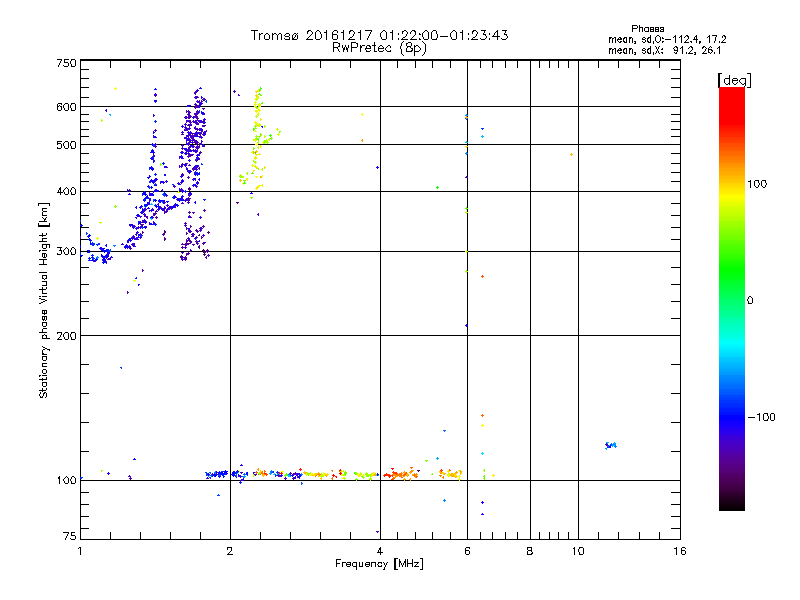
Task: Click the "Phases" heading
Action: click(x=647, y=29)
